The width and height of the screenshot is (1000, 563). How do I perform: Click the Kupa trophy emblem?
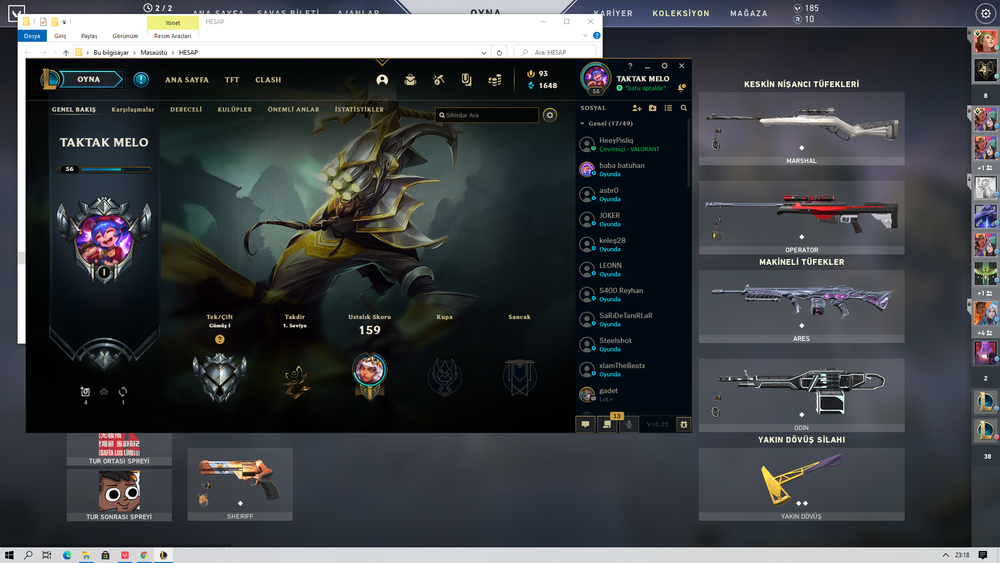click(x=445, y=377)
